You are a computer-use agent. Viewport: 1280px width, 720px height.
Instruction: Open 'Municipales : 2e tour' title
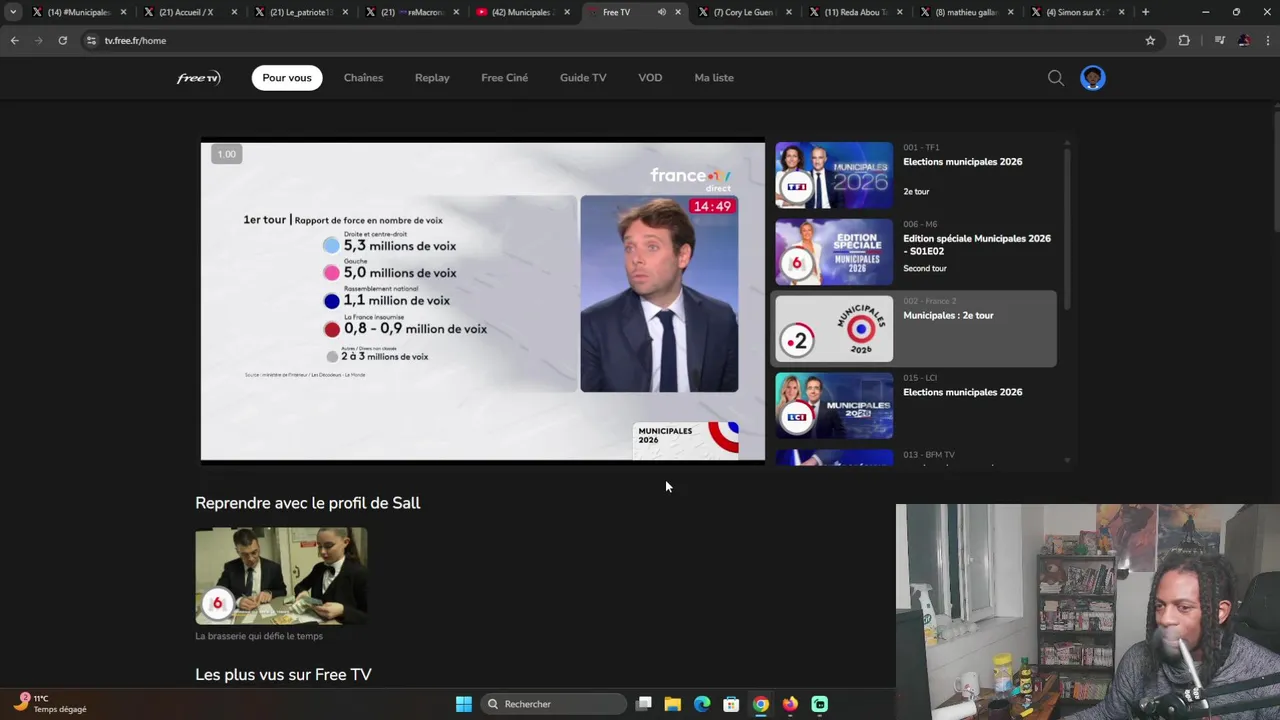coord(948,316)
